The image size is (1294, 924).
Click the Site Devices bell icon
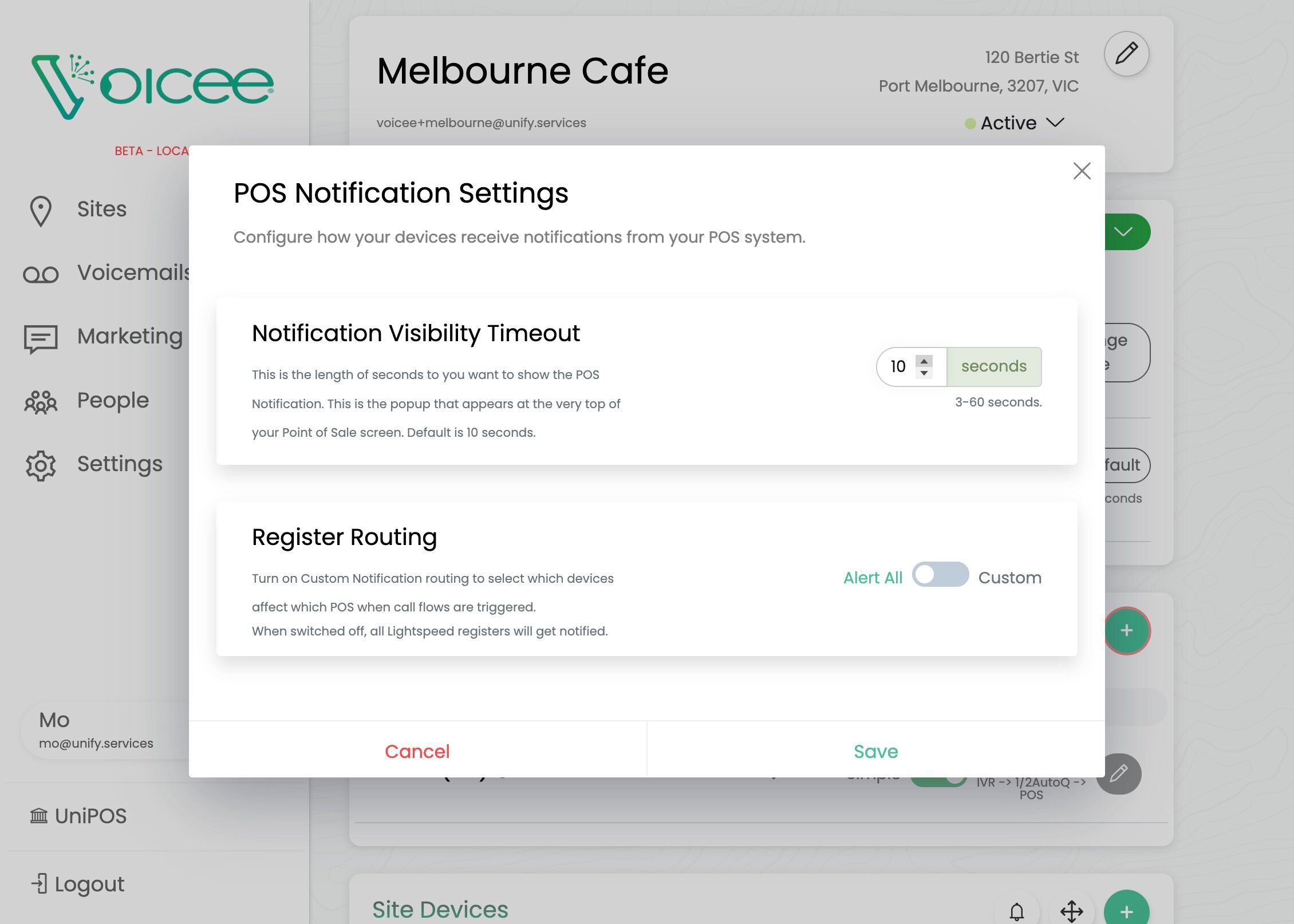coord(1016,911)
